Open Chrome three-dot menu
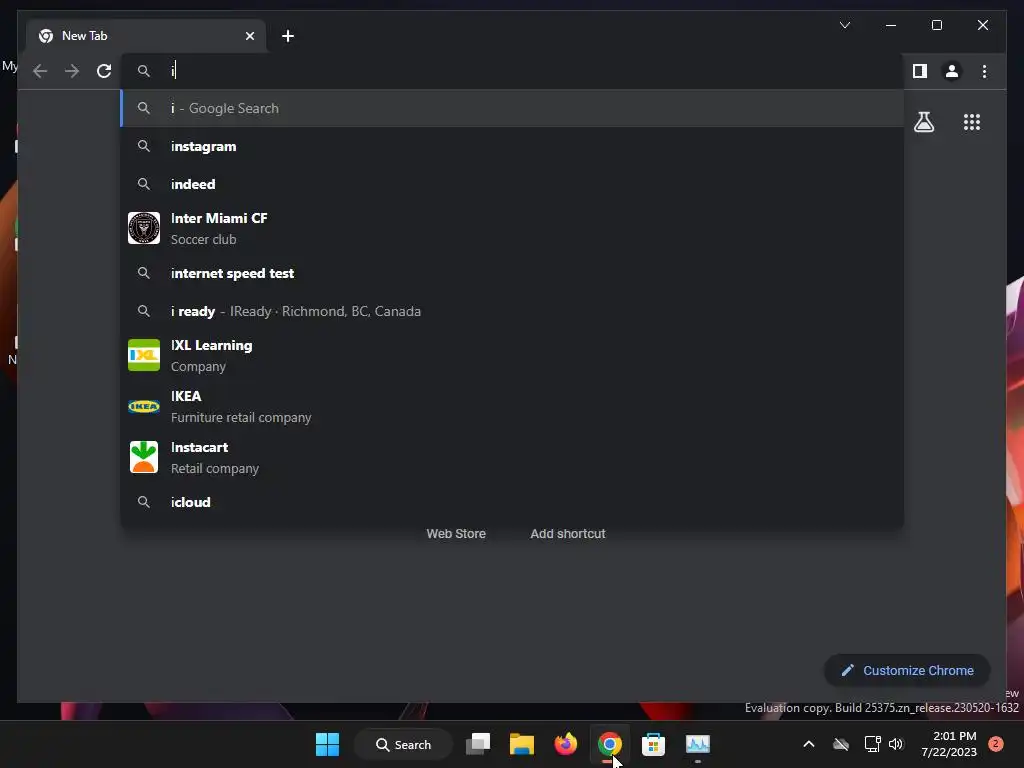This screenshot has height=768, width=1024. coord(984,71)
